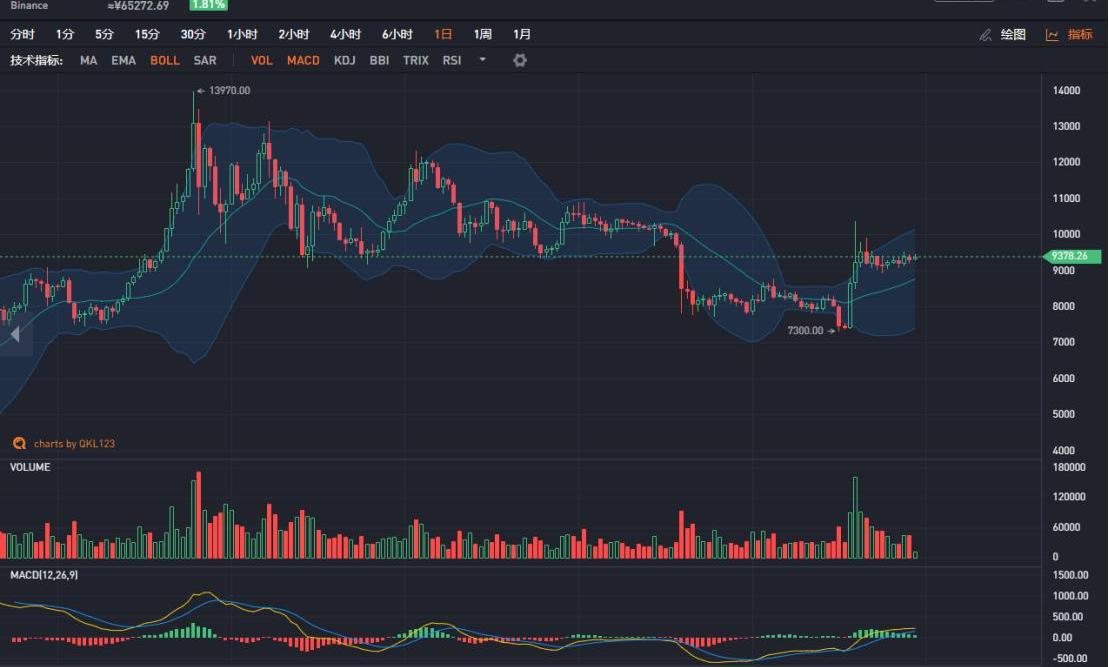Click the QKL123 logo icon
The image size is (1109, 667).
coord(19,443)
